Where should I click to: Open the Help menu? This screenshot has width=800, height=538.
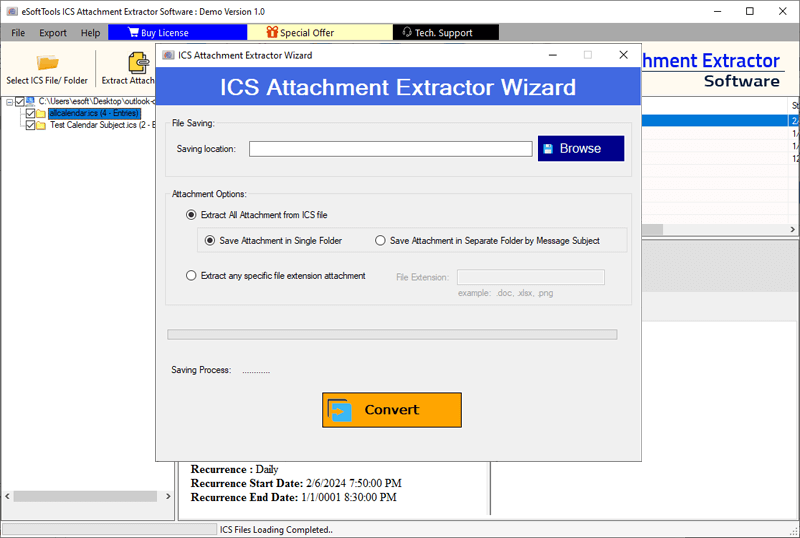pyautogui.click(x=90, y=33)
